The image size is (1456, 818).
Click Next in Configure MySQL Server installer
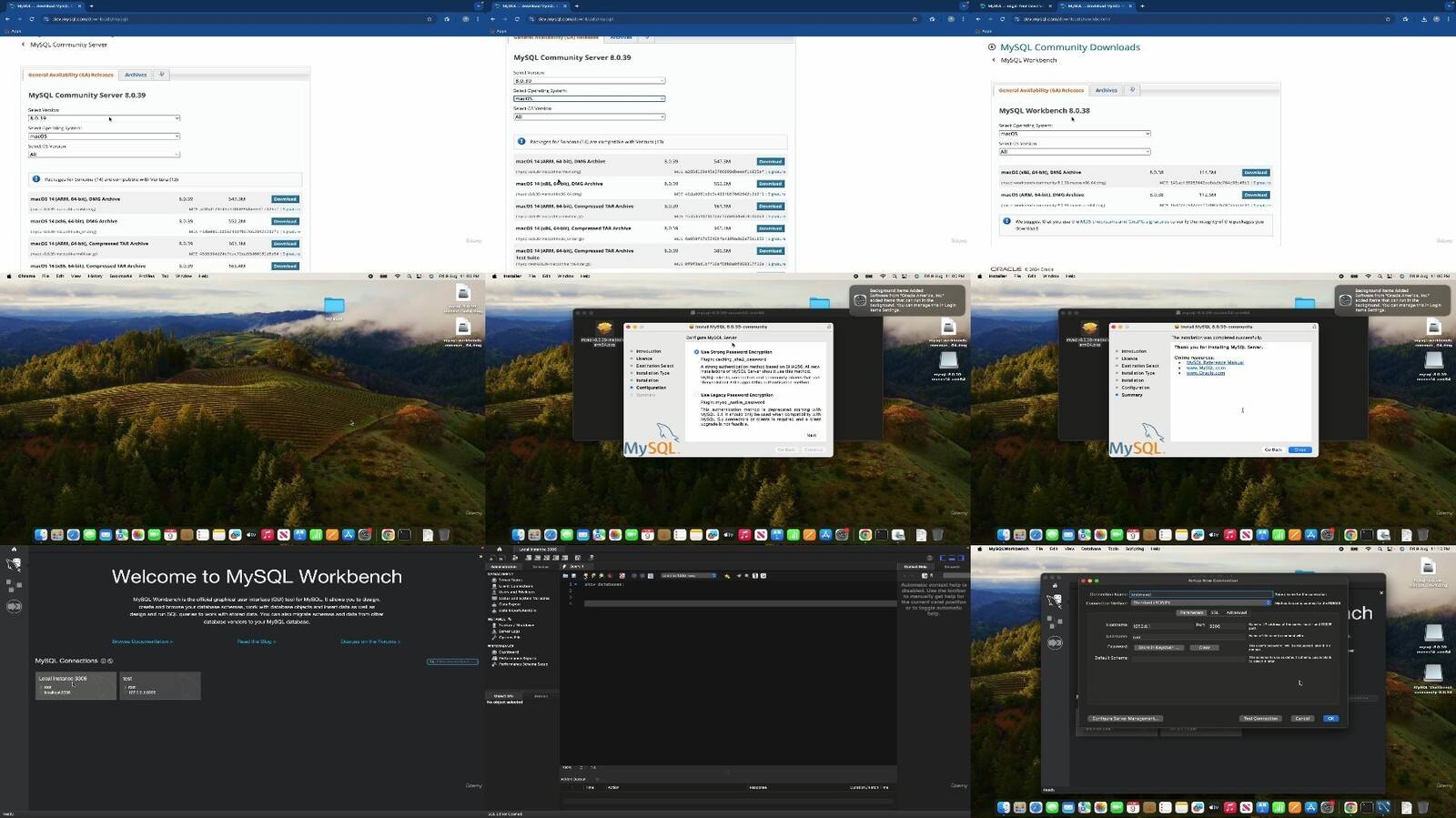[812, 435]
